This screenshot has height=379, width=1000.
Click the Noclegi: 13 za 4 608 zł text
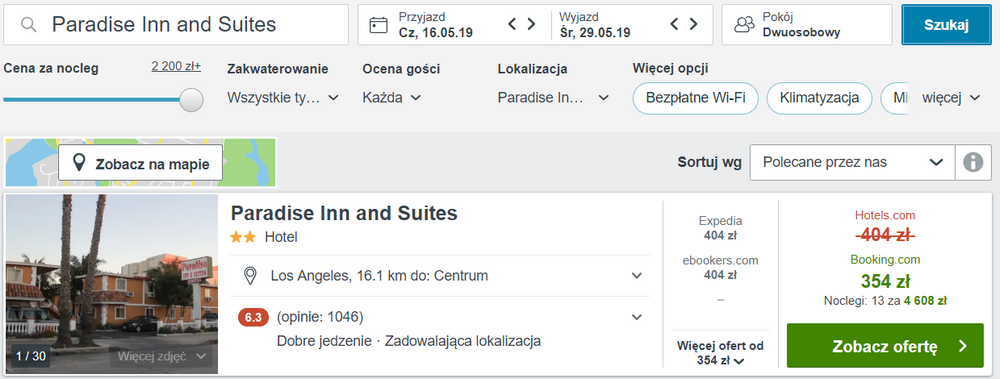pyautogui.click(x=885, y=301)
